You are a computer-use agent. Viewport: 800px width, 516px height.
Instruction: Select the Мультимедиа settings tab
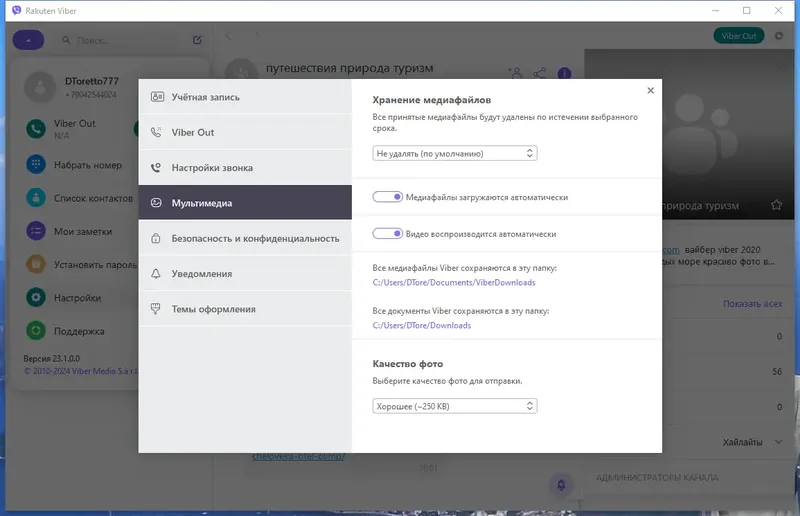[x=245, y=203]
